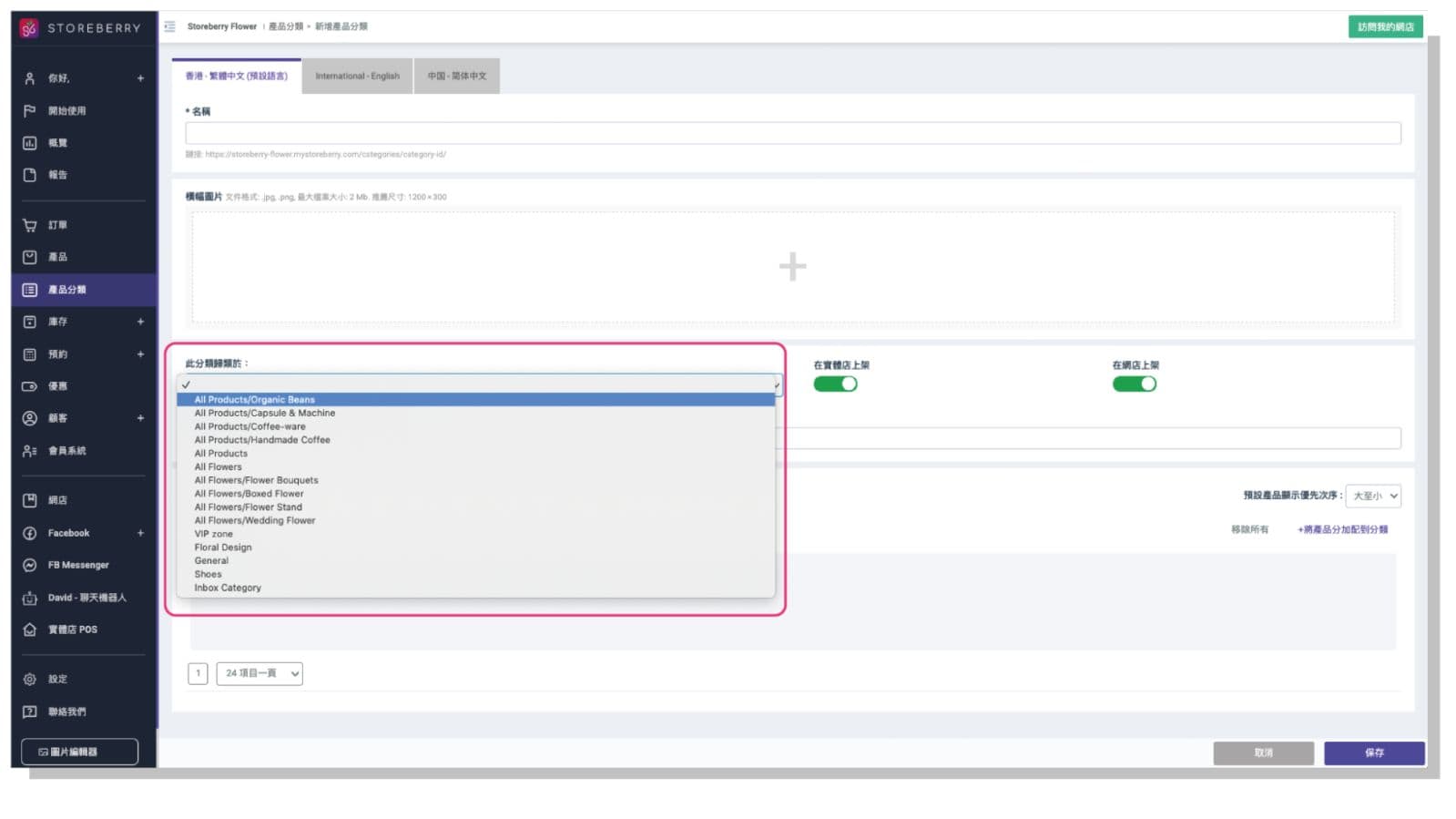Click 產品分類 in the breadcrumb
This screenshot has height=819, width=1456.
click(x=286, y=26)
